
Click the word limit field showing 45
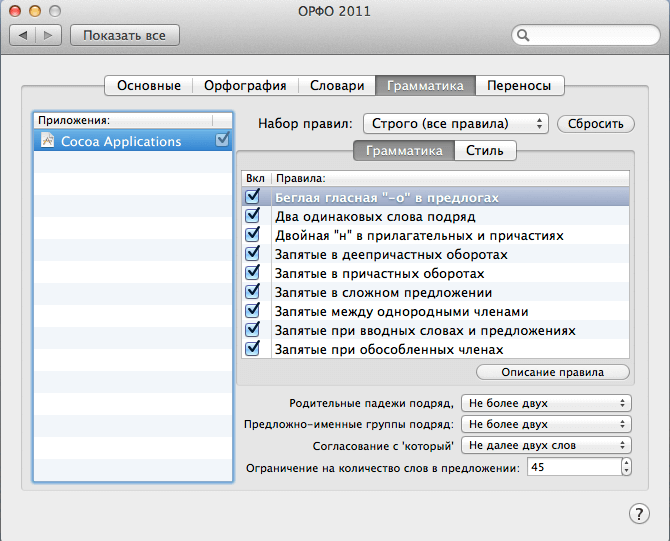pos(574,467)
